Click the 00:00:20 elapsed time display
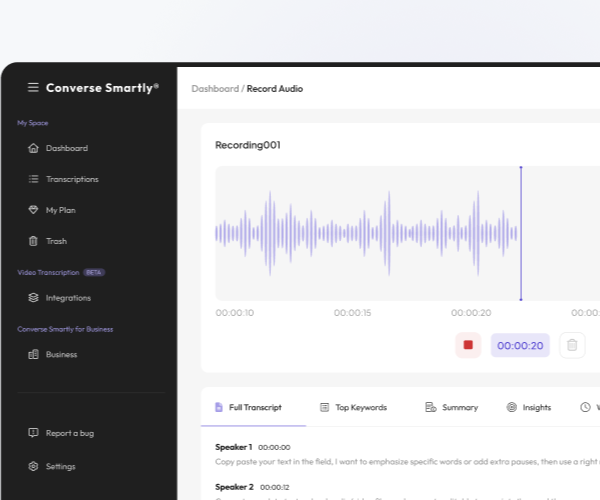Image resolution: width=600 pixels, height=500 pixels. [x=520, y=345]
